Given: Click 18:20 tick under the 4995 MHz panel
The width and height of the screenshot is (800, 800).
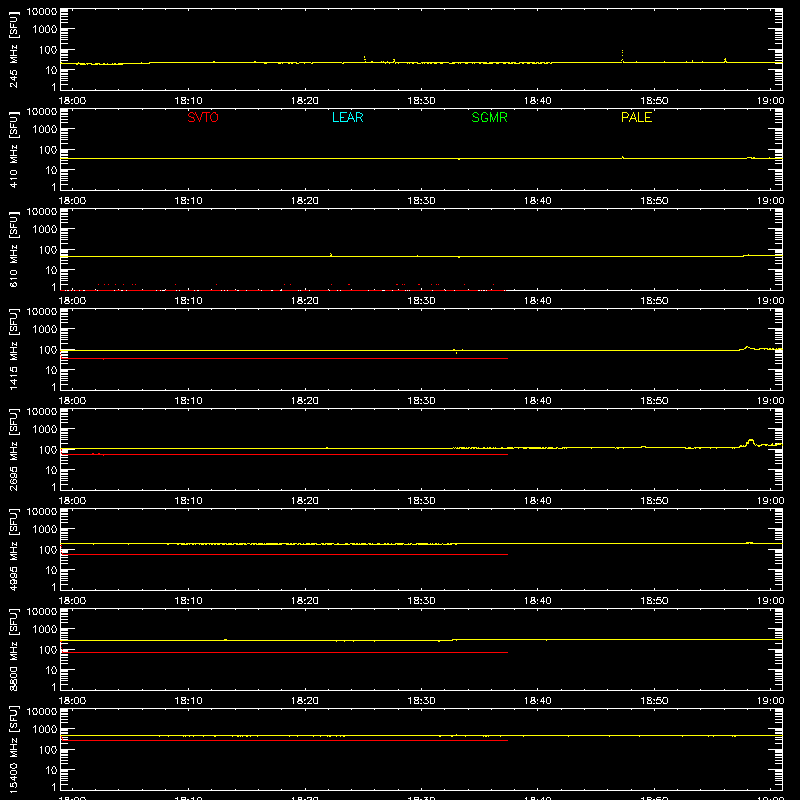Looking at the screenshot, I should pos(305,601).
